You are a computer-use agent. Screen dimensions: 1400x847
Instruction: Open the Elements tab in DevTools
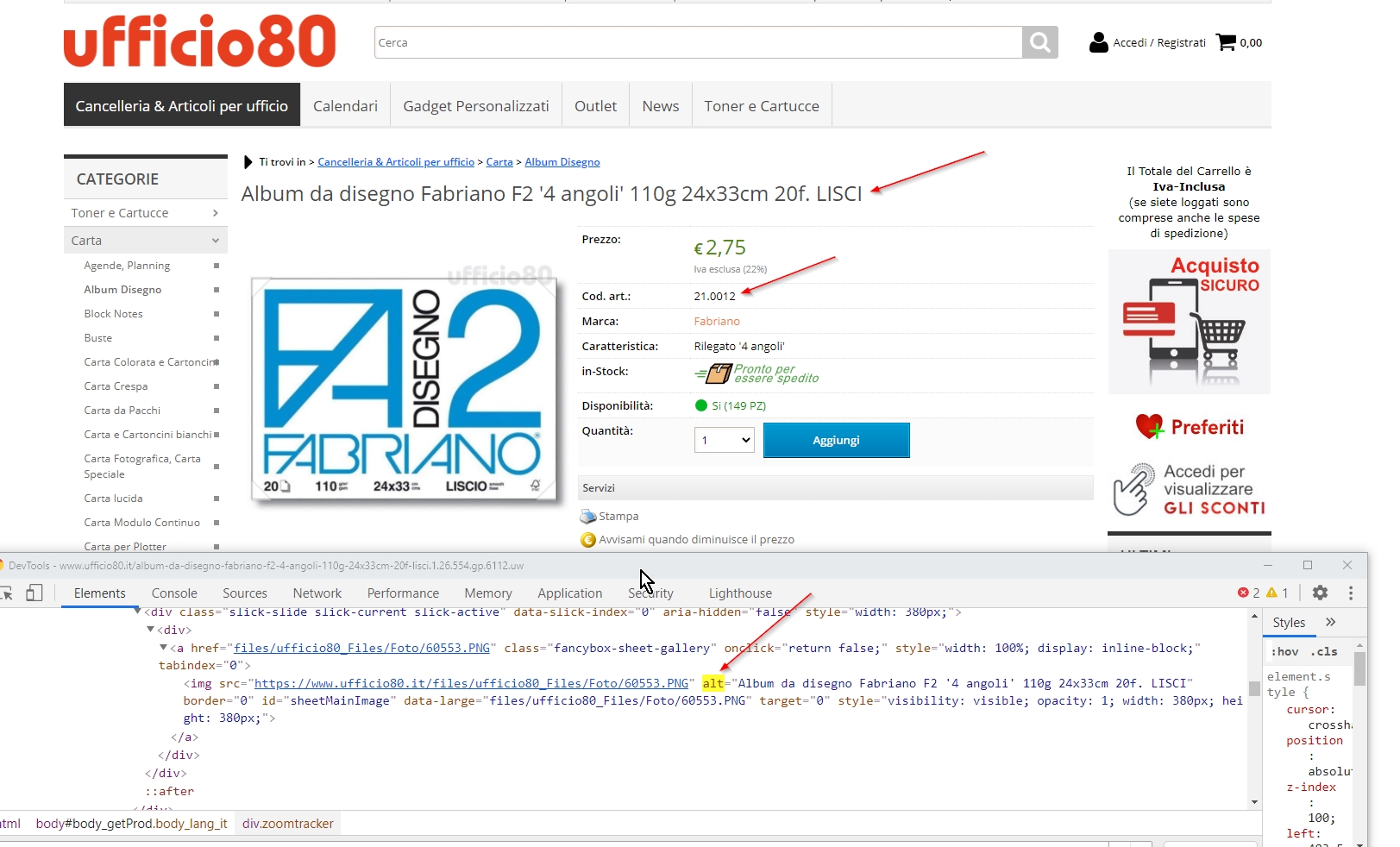pos(100,593)
